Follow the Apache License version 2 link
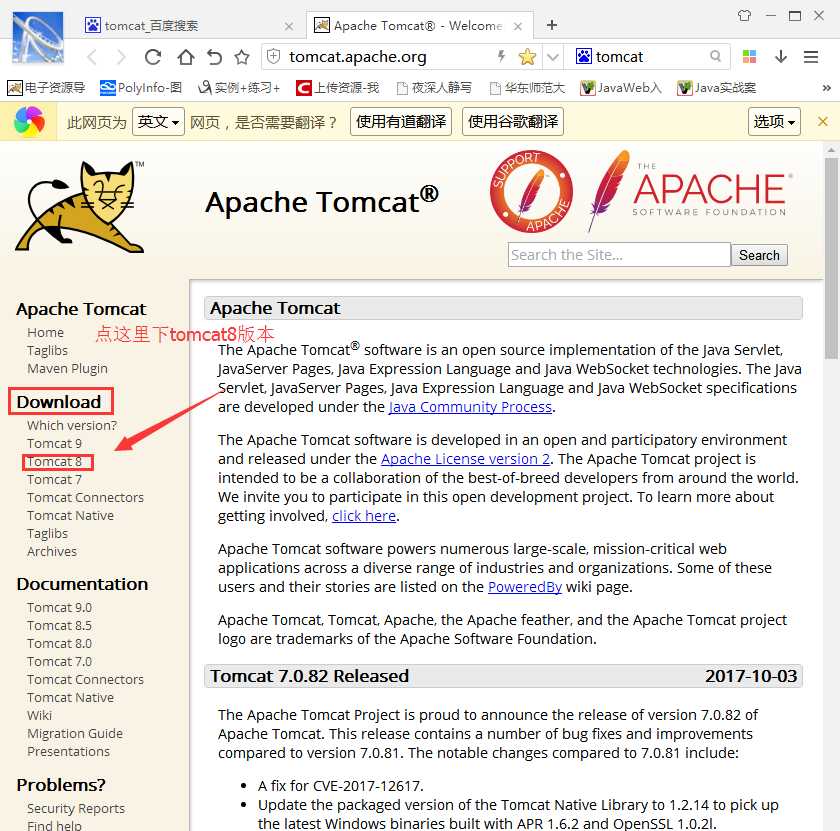Viewport: 840px width, 831px height. (x=466, y=459)
